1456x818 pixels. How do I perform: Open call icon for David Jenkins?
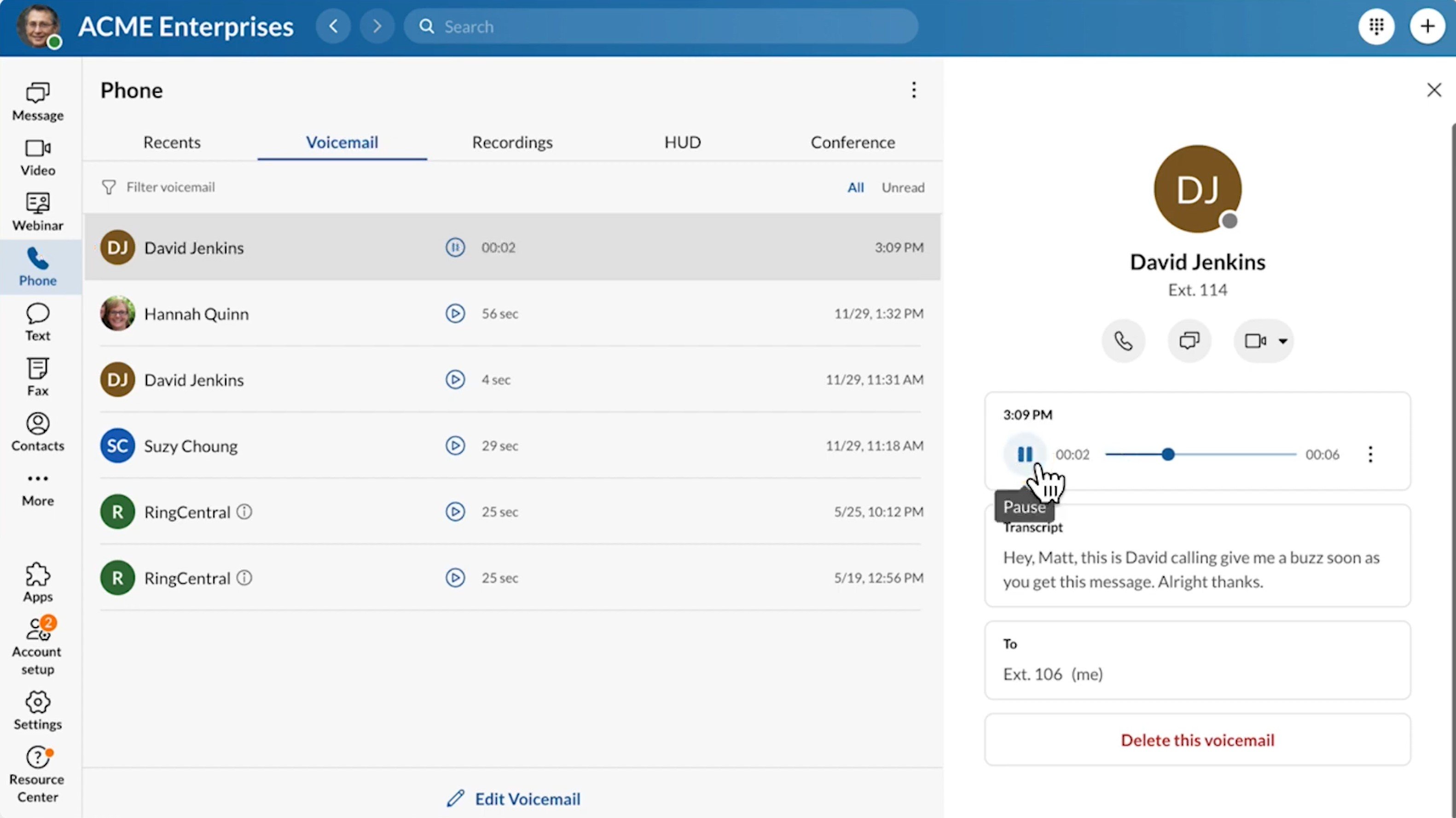pos(1123,340)
